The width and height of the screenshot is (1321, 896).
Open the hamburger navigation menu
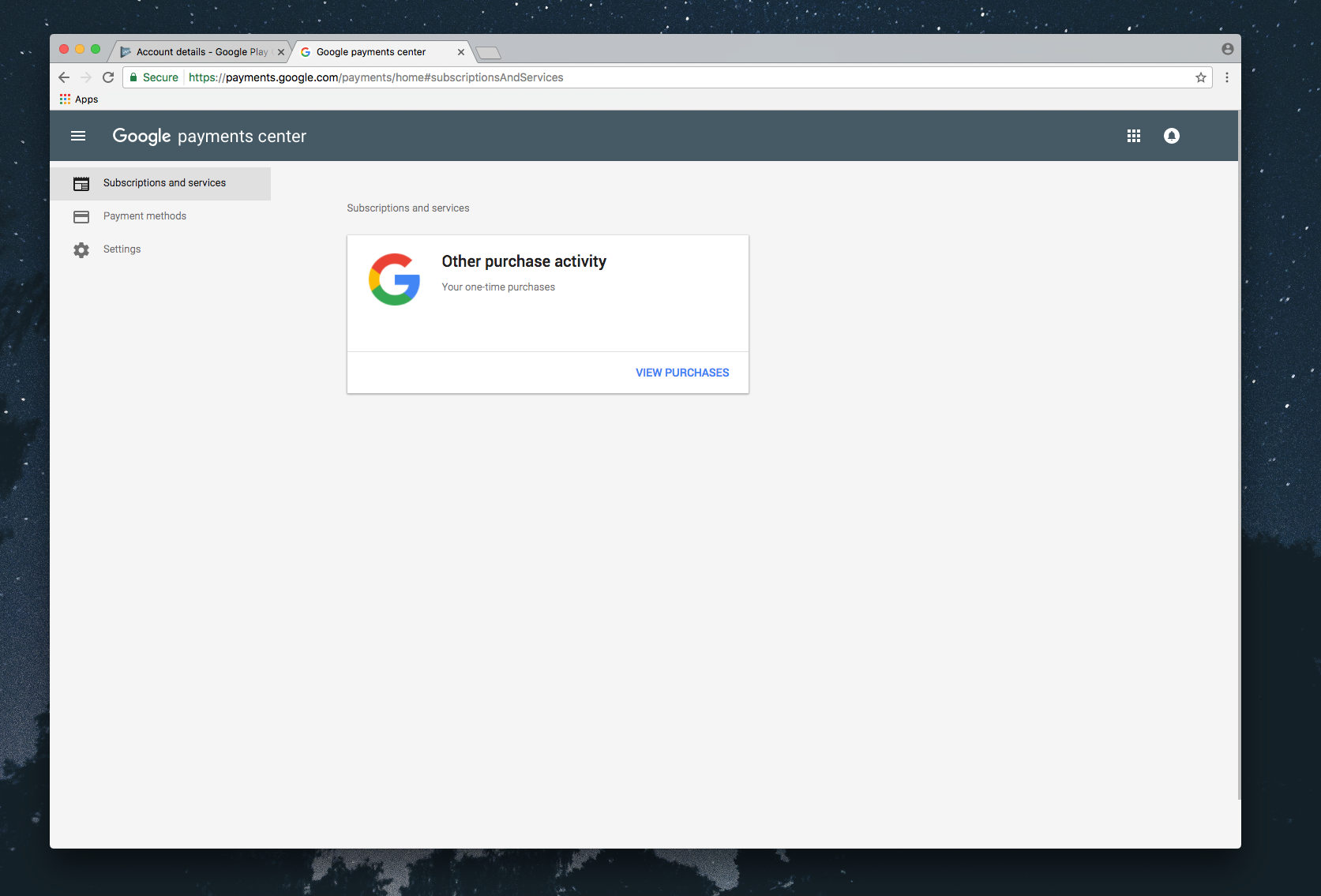coord(78,136)
